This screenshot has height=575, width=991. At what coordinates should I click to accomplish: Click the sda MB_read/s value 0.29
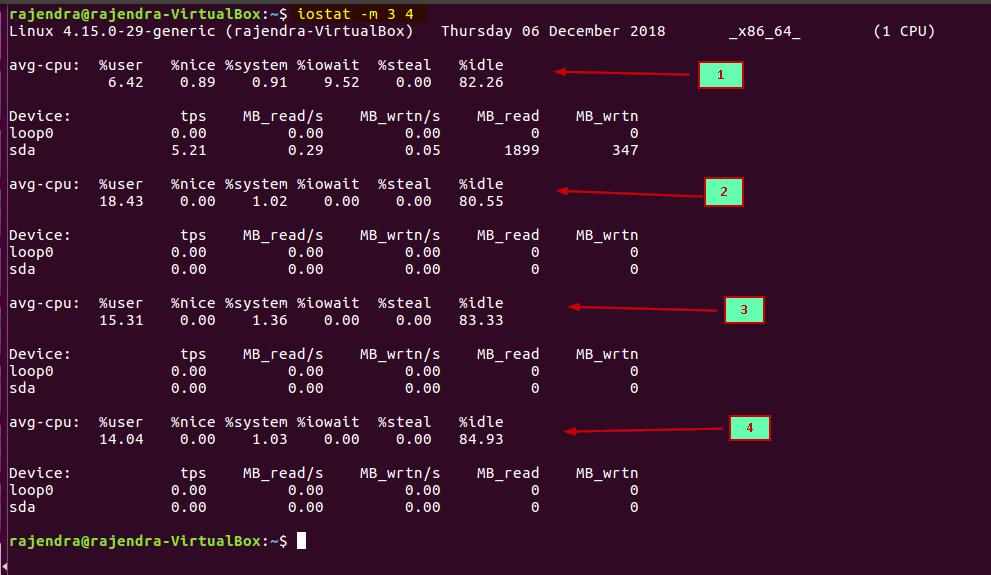click(x=306, y=150)
